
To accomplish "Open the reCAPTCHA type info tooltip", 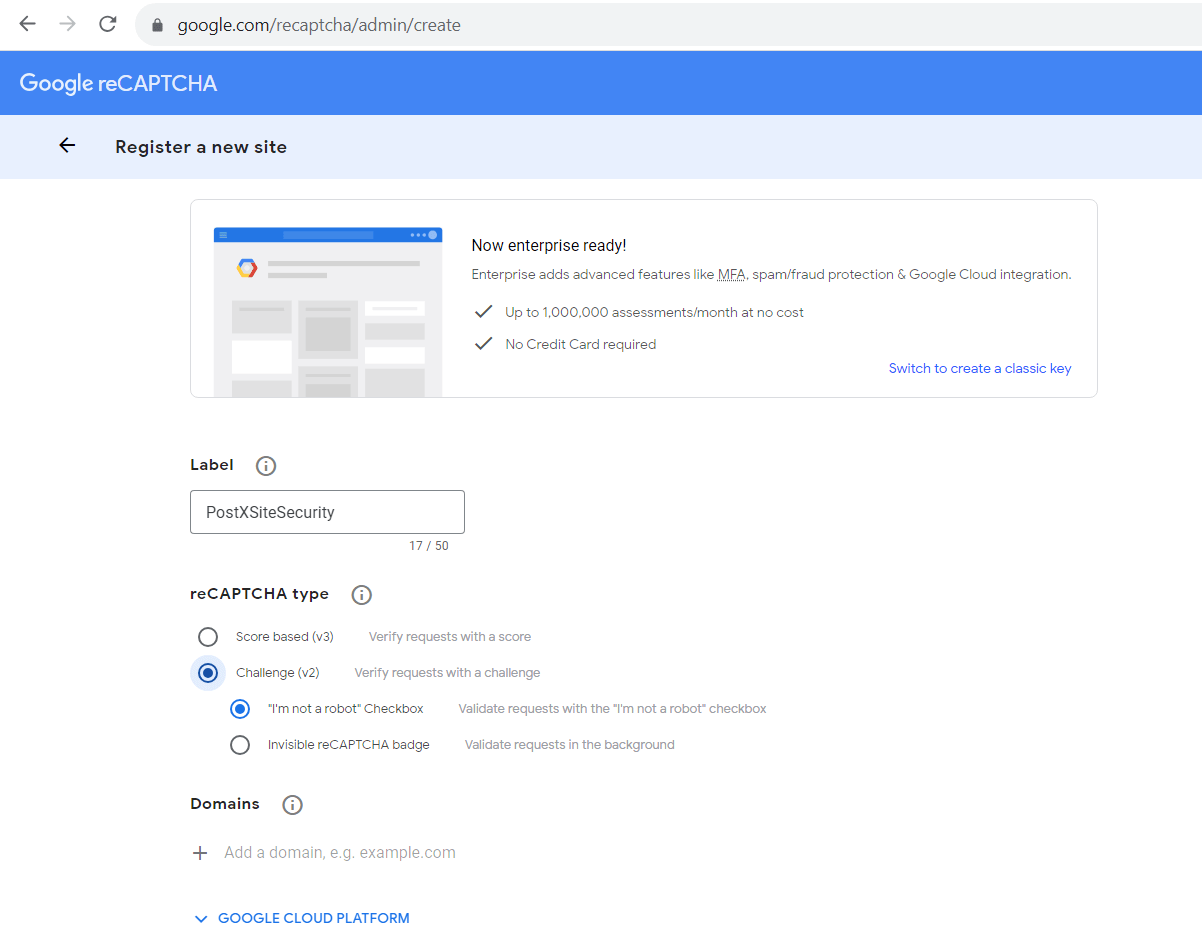I will [x=361, y=595].
